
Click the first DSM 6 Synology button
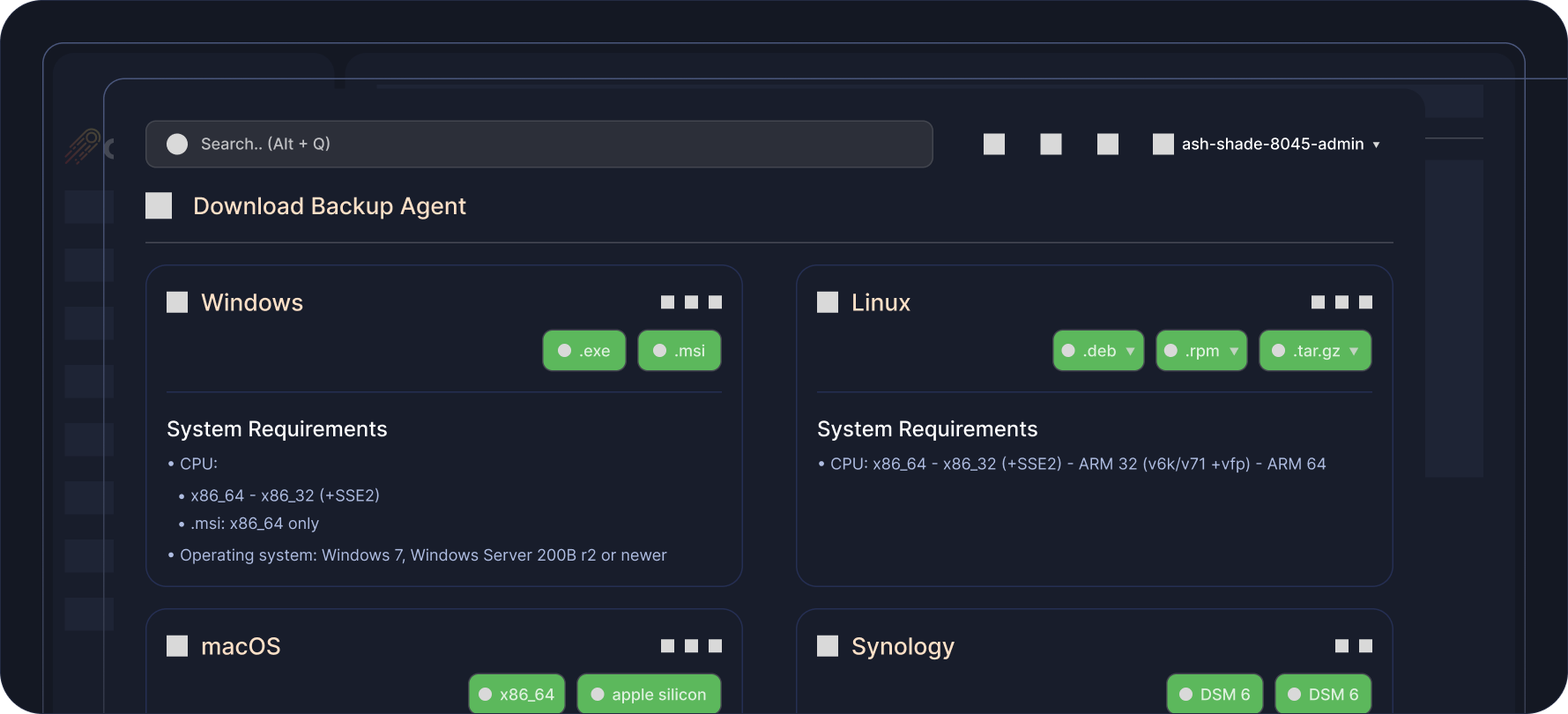point(1215,695)
